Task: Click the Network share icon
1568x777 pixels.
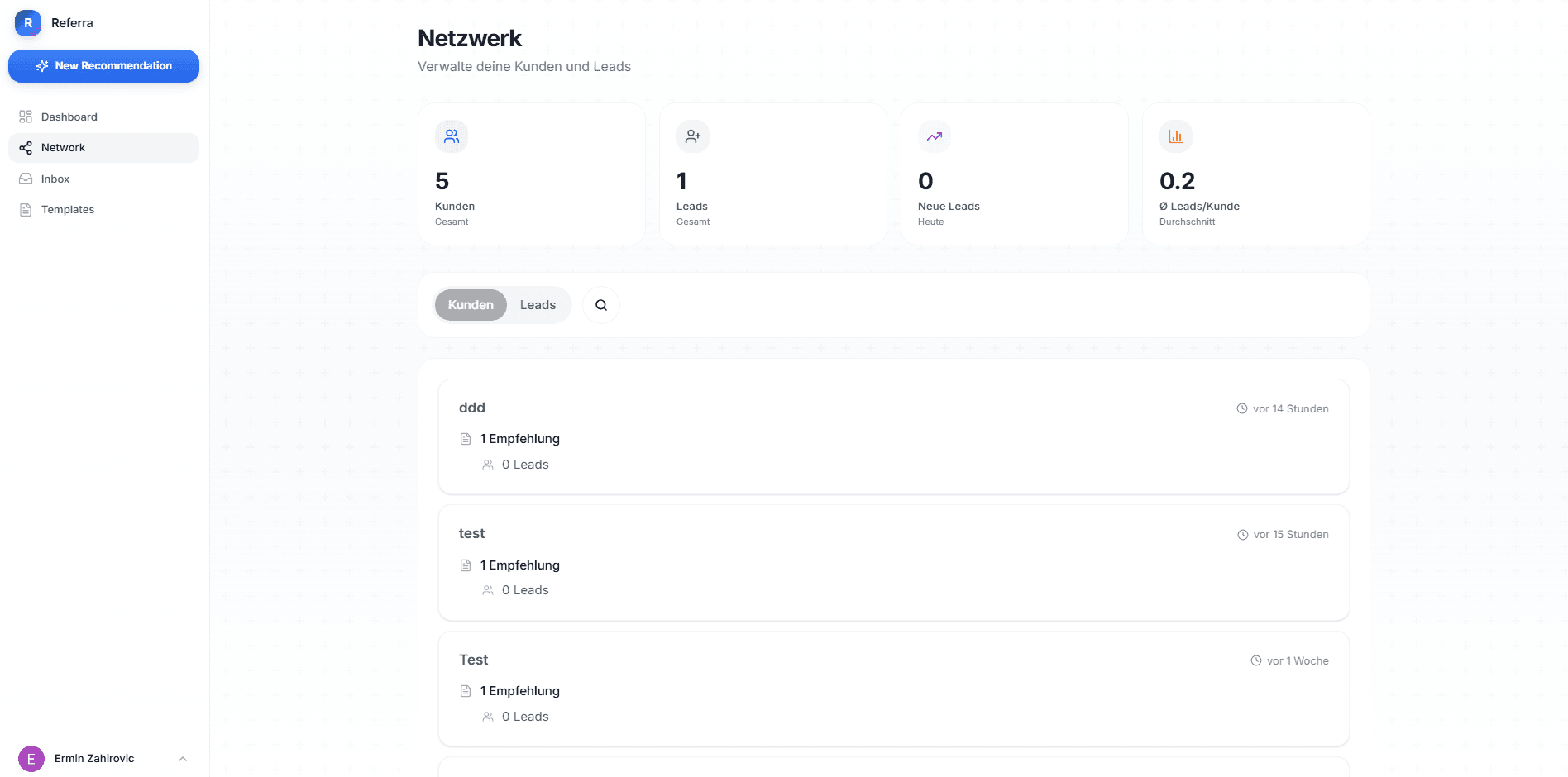Action: (26, 148)
